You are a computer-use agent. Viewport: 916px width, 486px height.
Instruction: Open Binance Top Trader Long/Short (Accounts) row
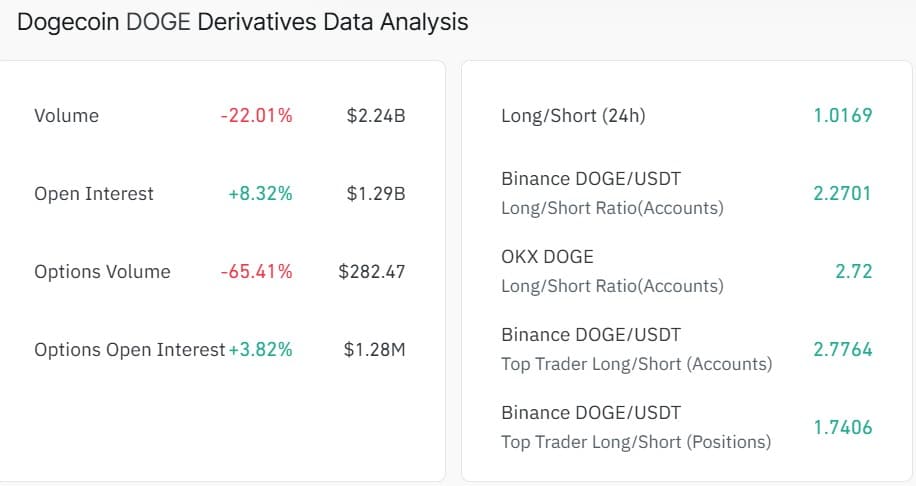click(636, 349)
